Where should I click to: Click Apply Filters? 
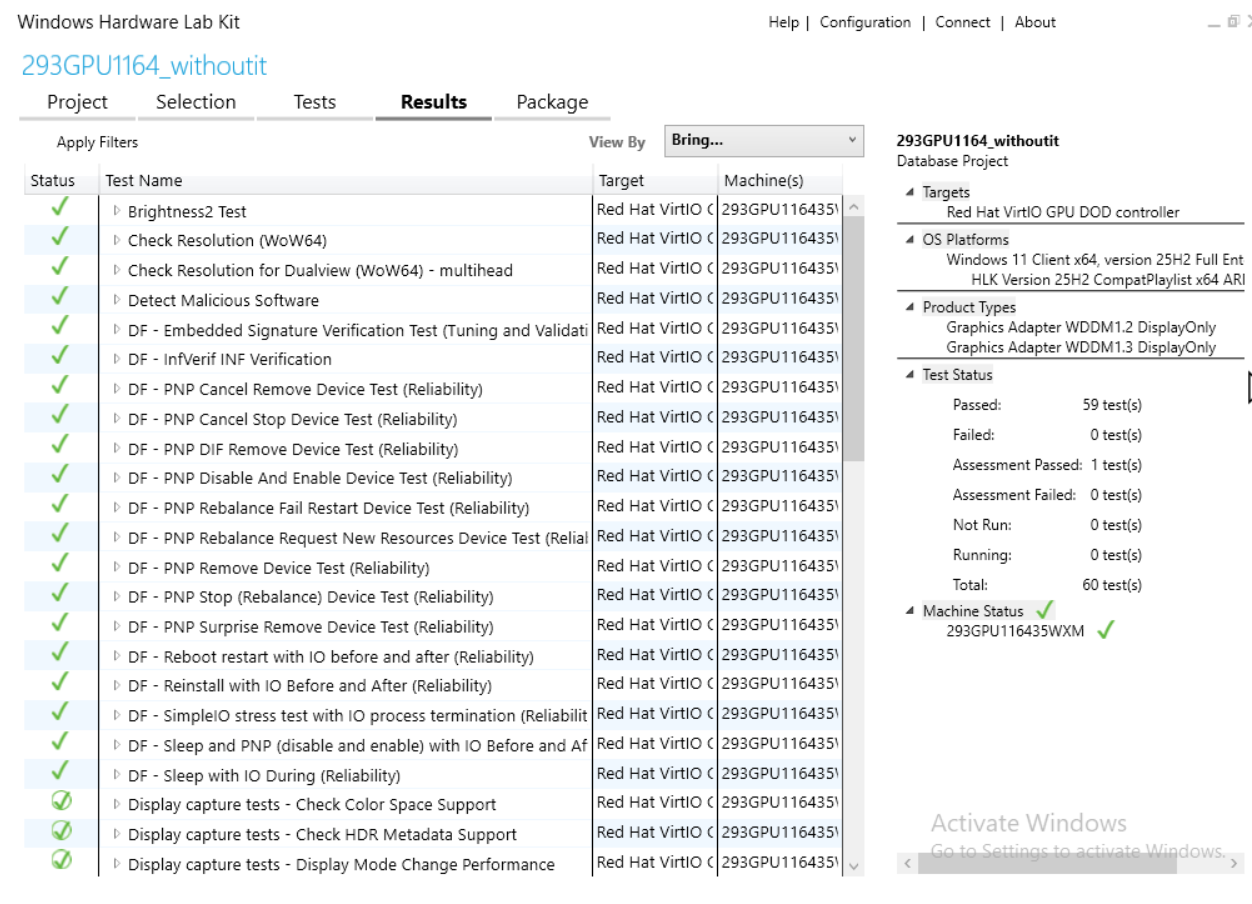[x=97, y=143]
